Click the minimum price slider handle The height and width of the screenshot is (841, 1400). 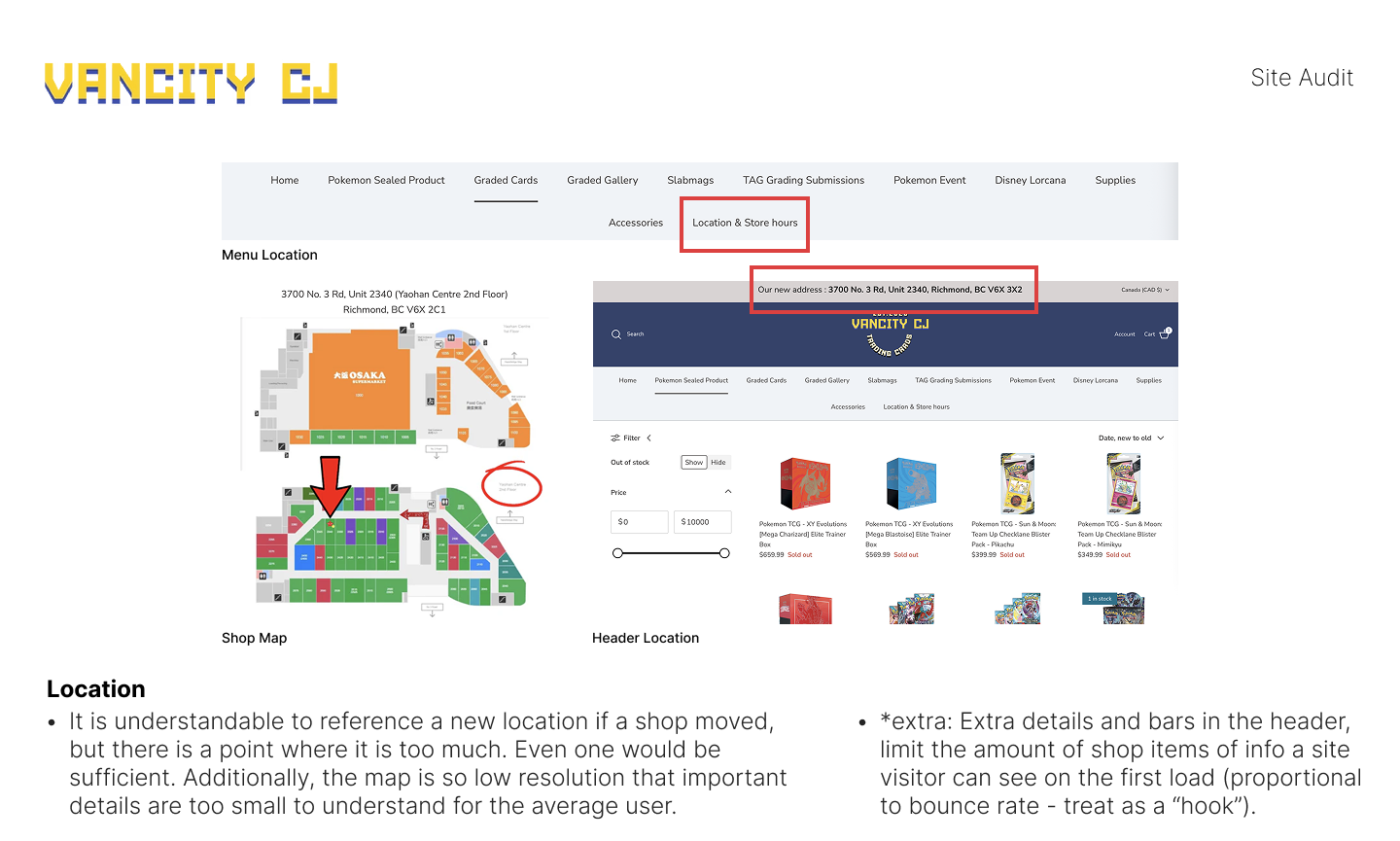tap(617, 553)
